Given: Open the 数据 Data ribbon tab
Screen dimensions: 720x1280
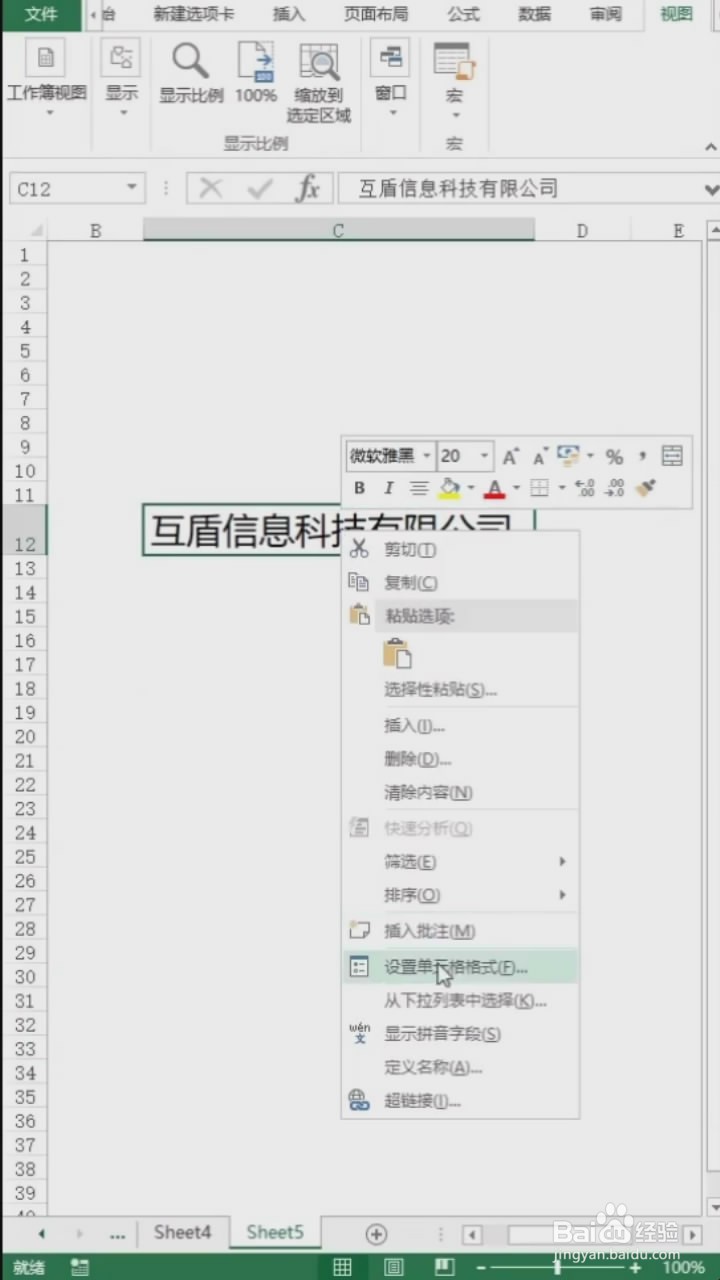Looking at the screenshot, I should (535, 14).
